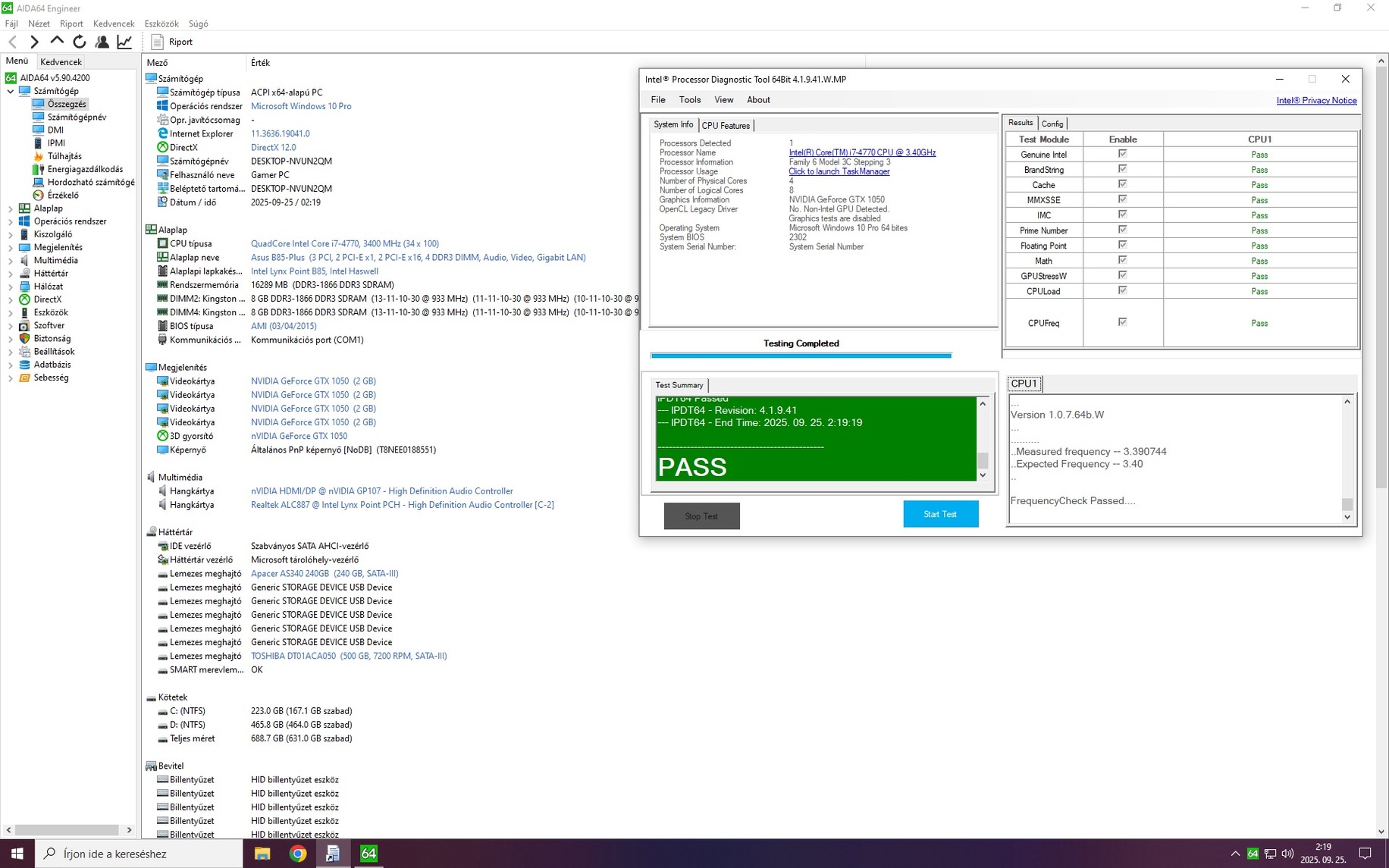Viewport: 1389px width, 868px height.
Task: Expand the Operációs rendszer tree node
Action: (11, 221)
